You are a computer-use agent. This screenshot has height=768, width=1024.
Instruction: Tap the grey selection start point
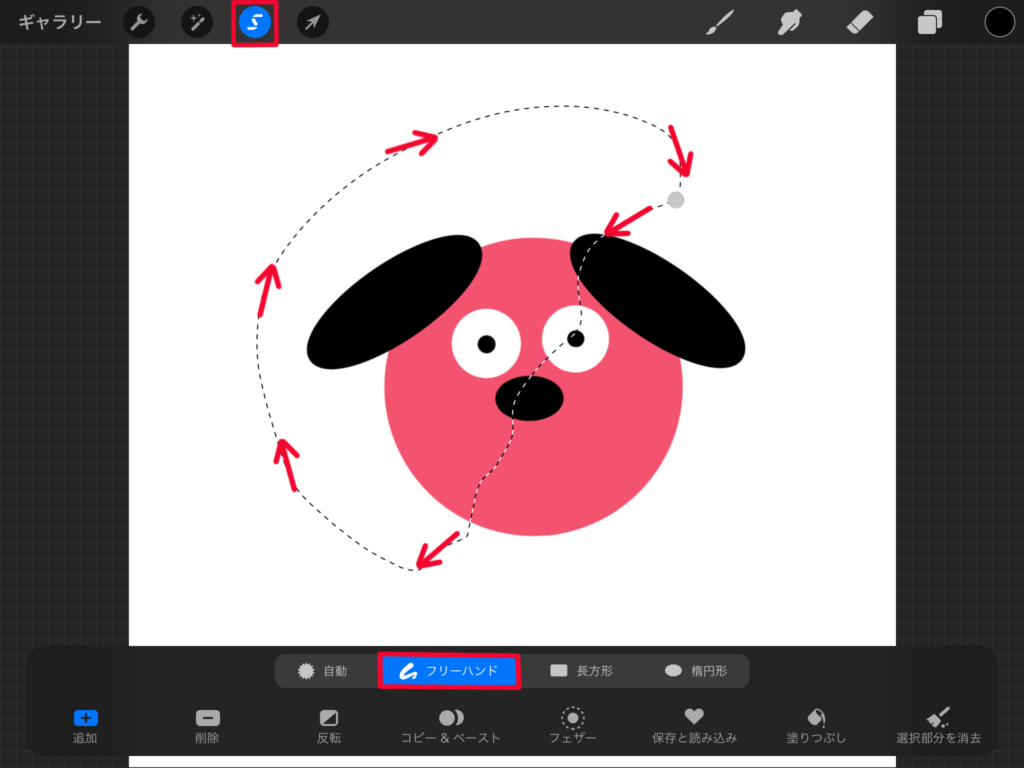click(x=676, y=200)
